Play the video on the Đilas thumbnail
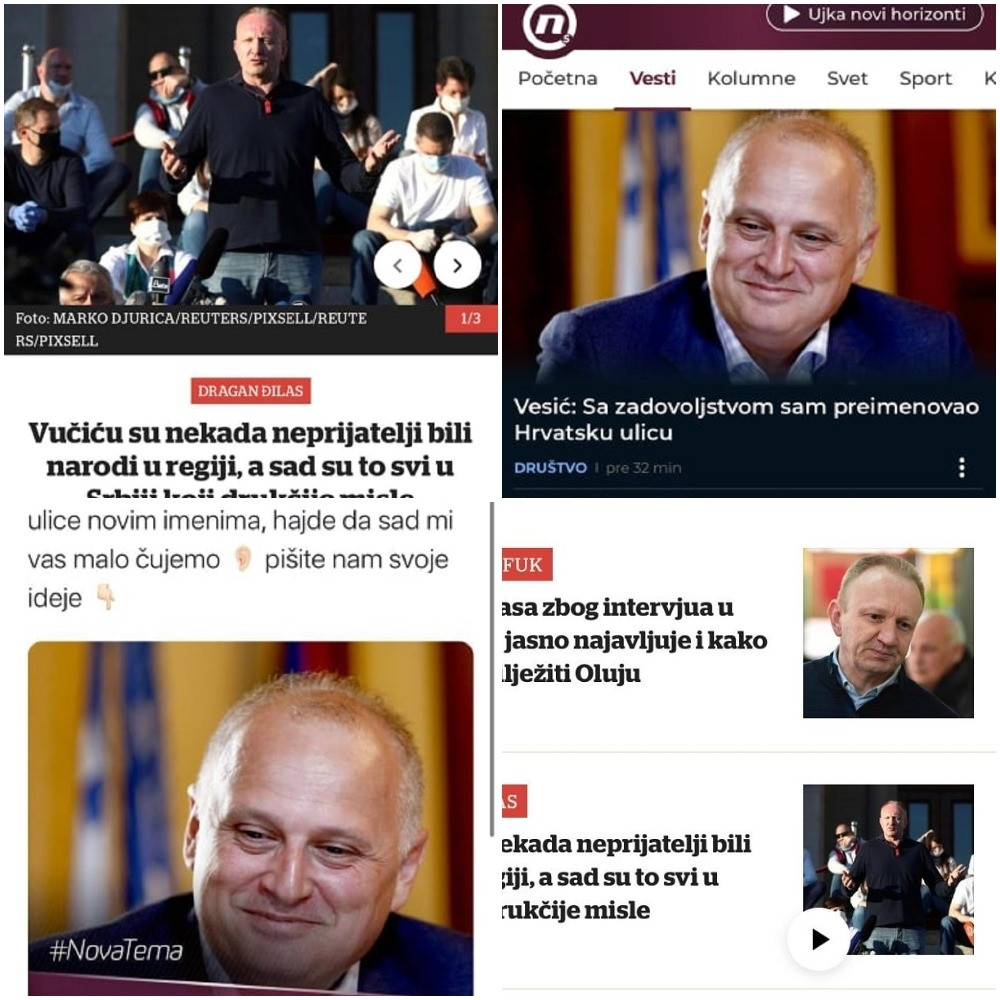 click(818, 939)
